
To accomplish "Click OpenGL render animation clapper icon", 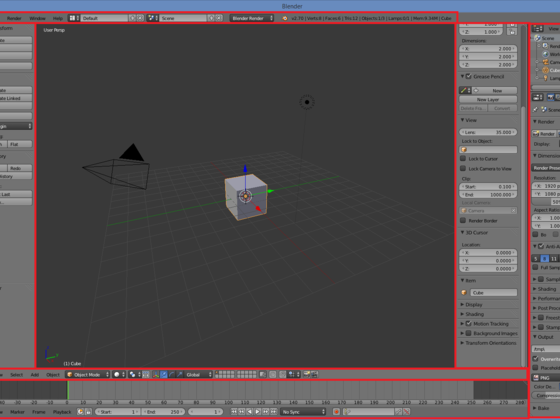I will pyautogui.click(x=314, y=374).
